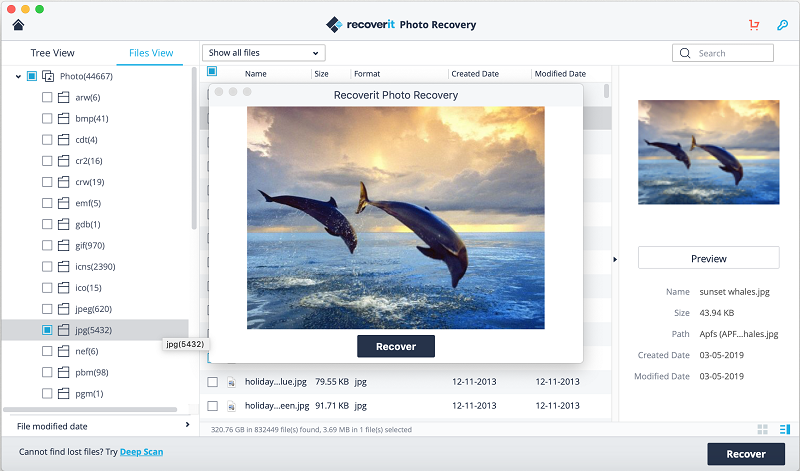
Task: Click the pgm folder icon
Action: [x=63, y=394]
